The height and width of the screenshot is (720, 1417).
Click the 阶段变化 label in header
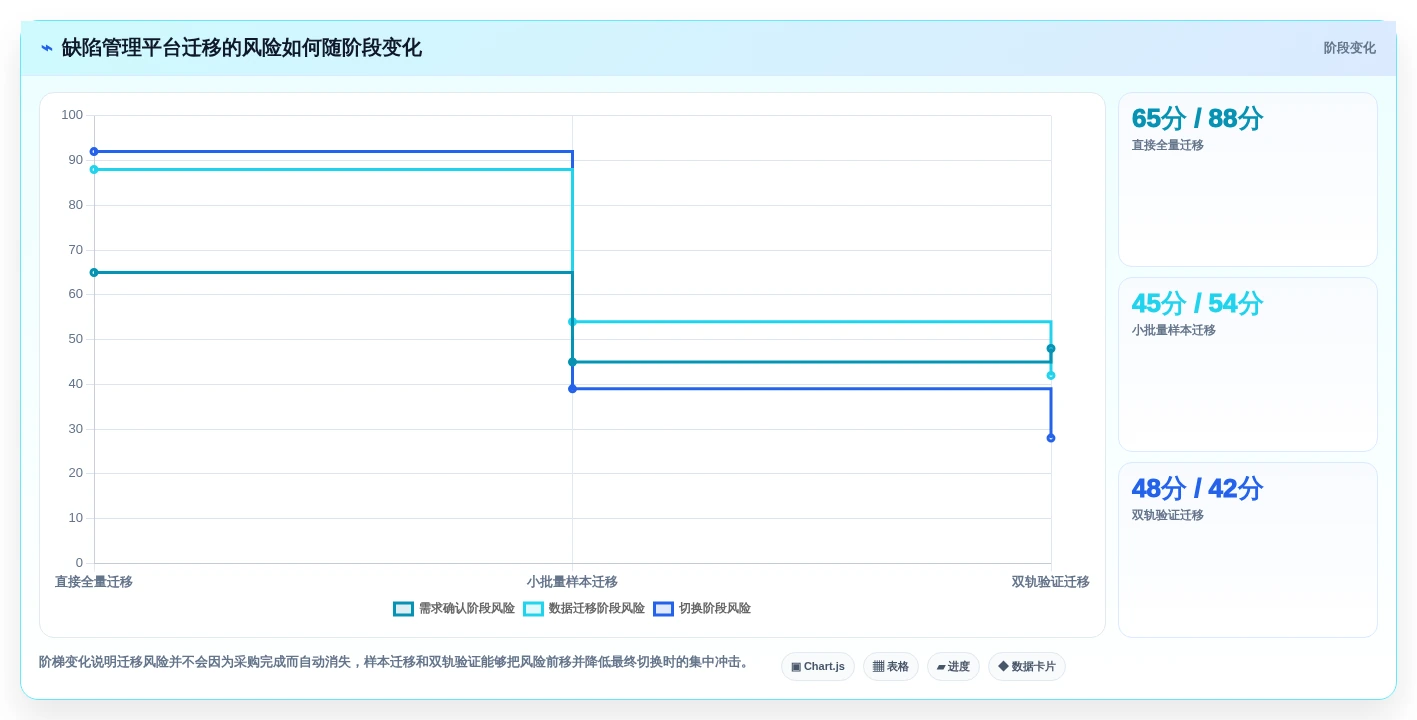pos(1349,48)
